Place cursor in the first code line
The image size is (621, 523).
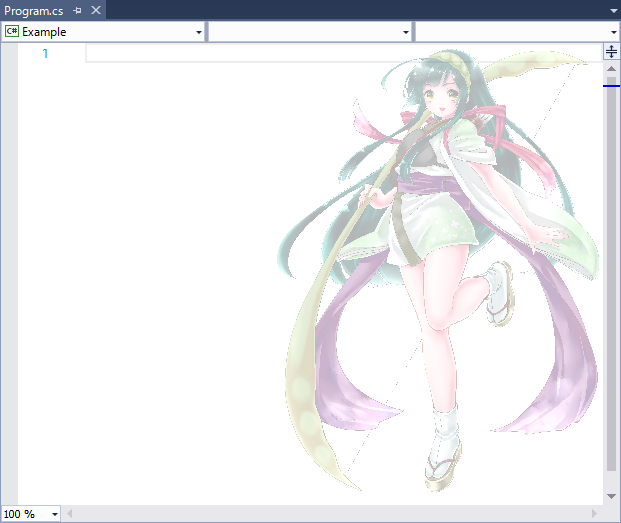(344, 53)
